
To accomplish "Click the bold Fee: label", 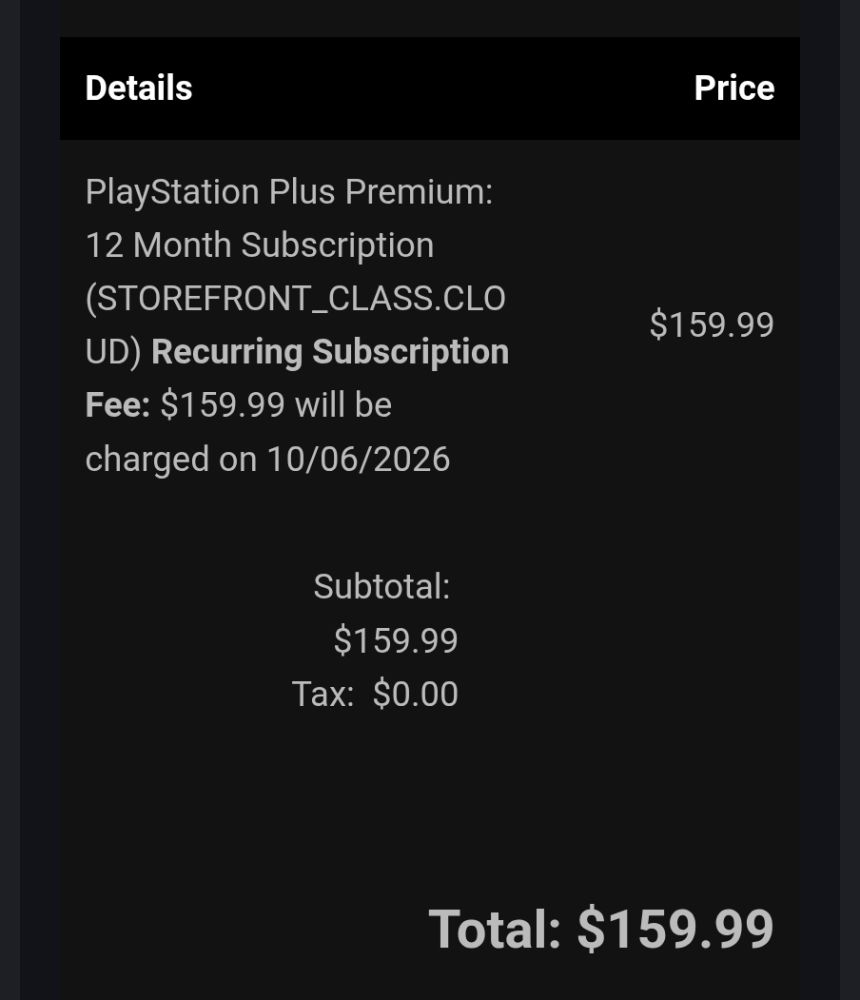I will pyautogui.click(x=117, y=405).
